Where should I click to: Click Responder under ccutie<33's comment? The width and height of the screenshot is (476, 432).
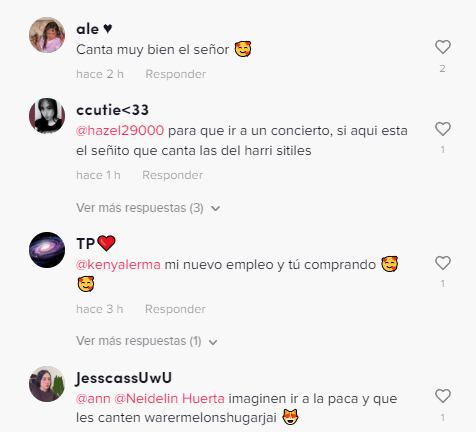click(173, 175)
